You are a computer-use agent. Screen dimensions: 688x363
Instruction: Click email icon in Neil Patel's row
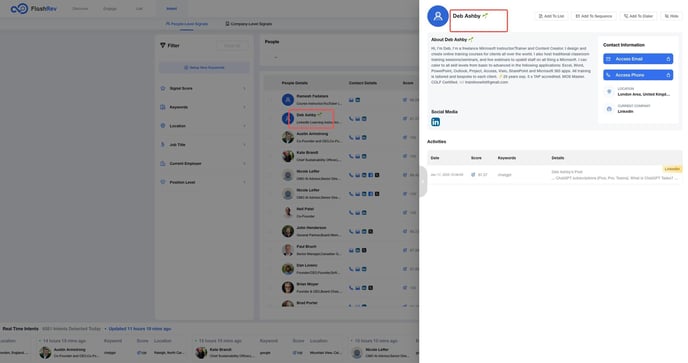[358, 213]
